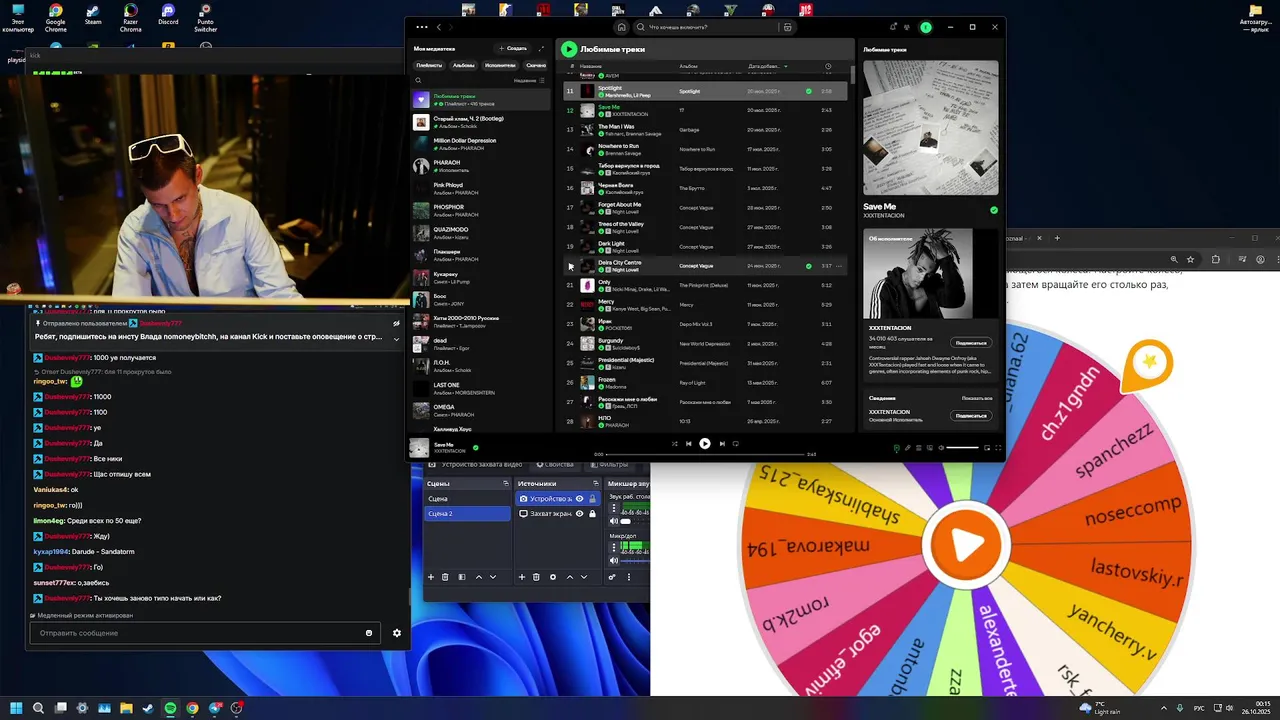
Task: Sort tracks by the Название column header
Action: click(x=590, y=66)
